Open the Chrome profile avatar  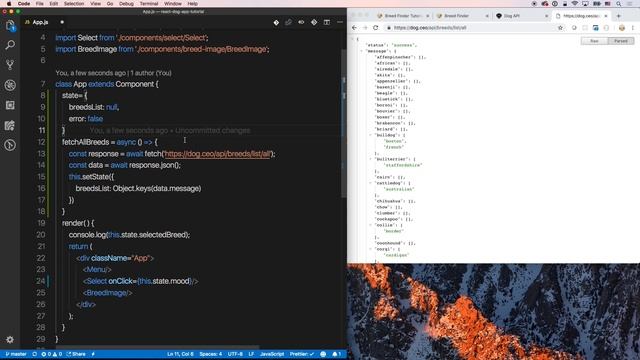pos(622,28)
